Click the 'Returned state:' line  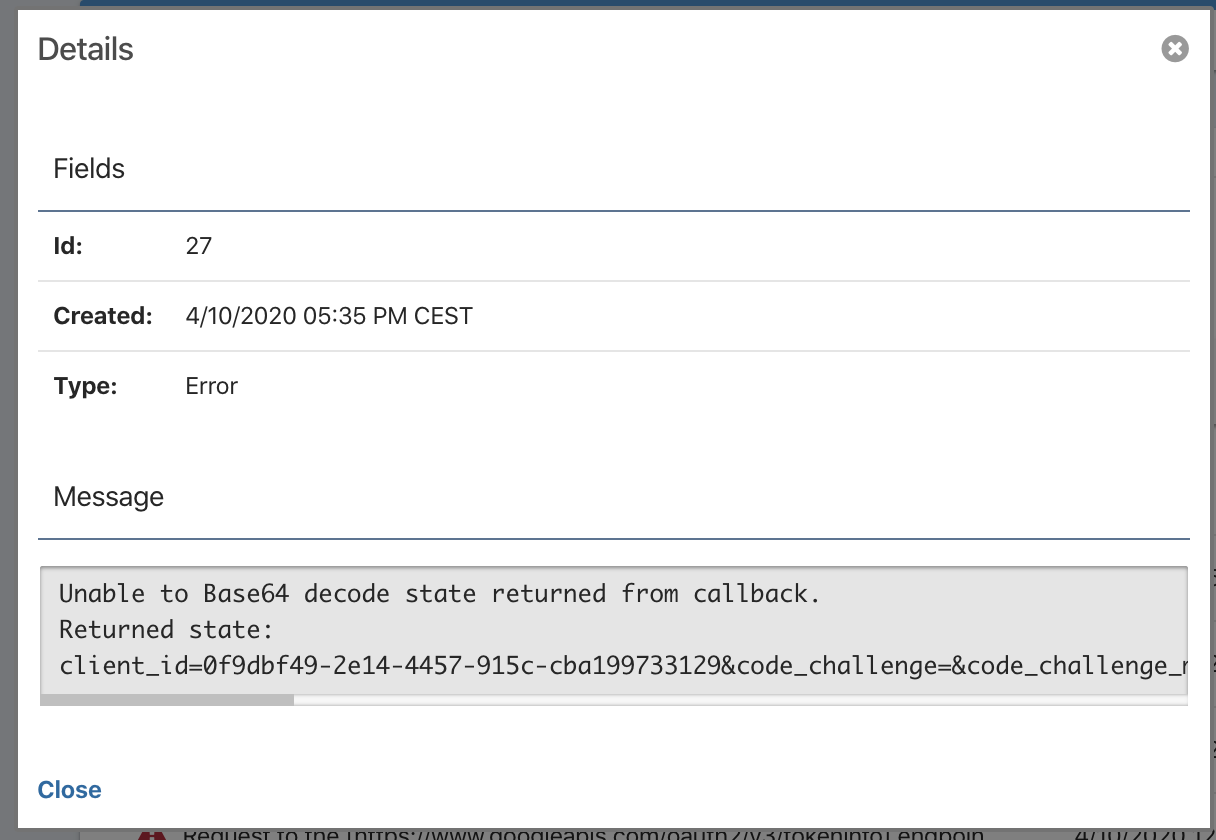point(167,630)
